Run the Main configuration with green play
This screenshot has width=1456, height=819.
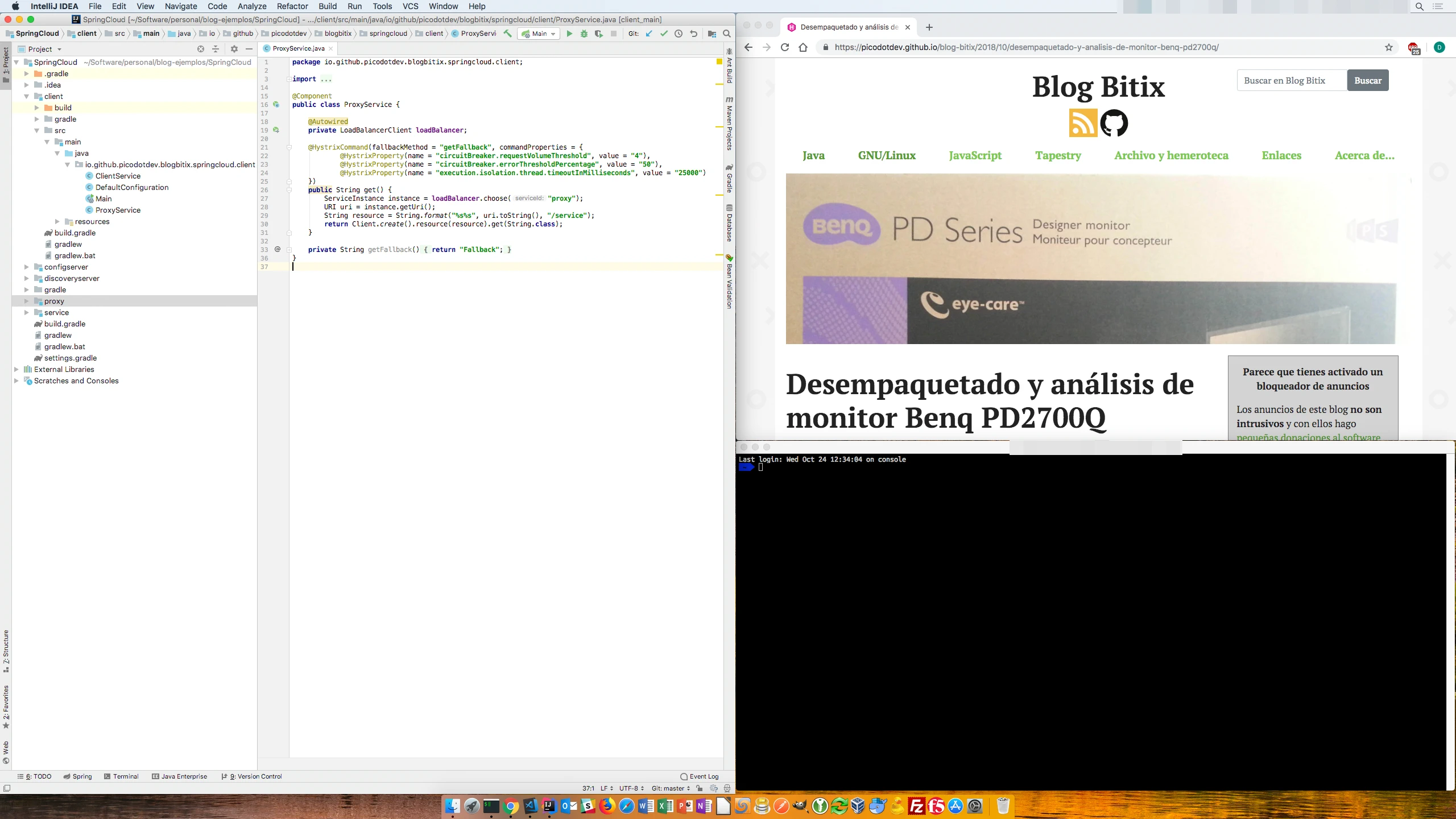pos(569,34)
